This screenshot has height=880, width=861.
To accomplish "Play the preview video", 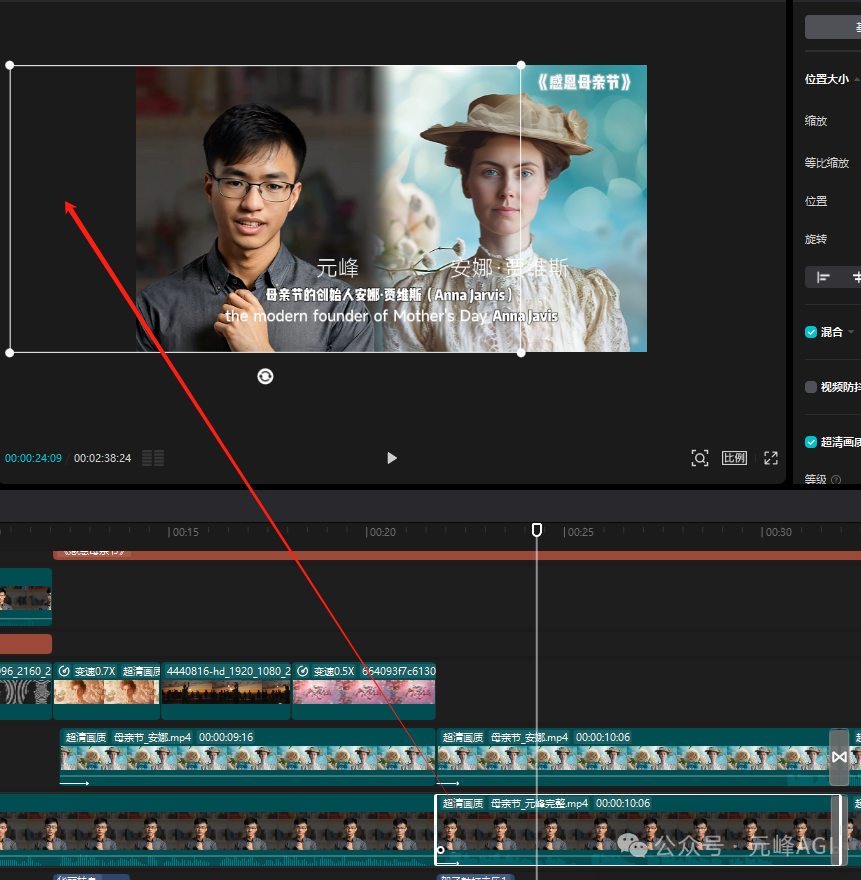I will [x=392, y=458].
